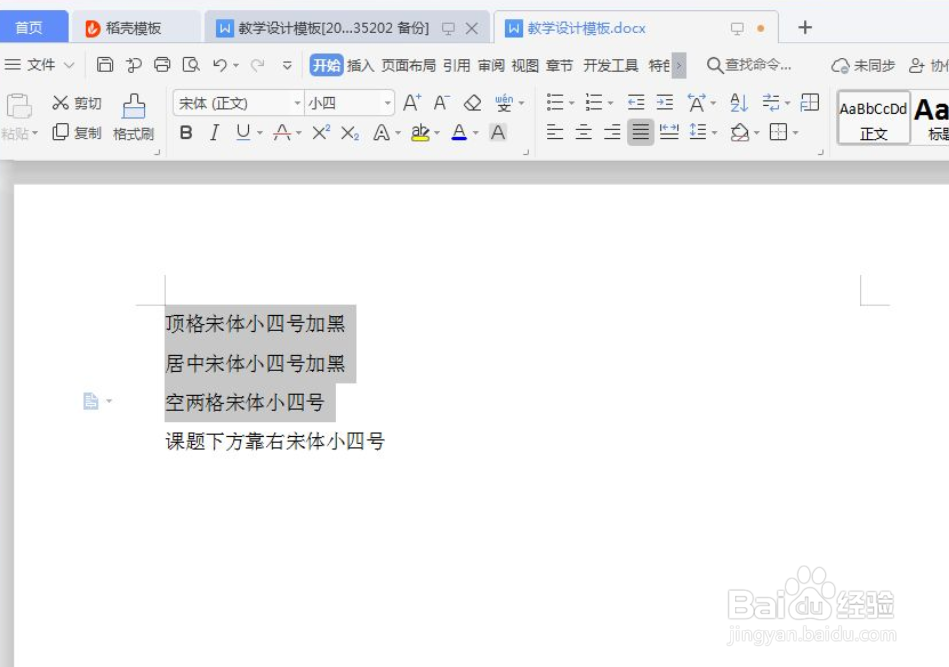Click the Clear Formatting eraser icon

click(x=472, y=103)
